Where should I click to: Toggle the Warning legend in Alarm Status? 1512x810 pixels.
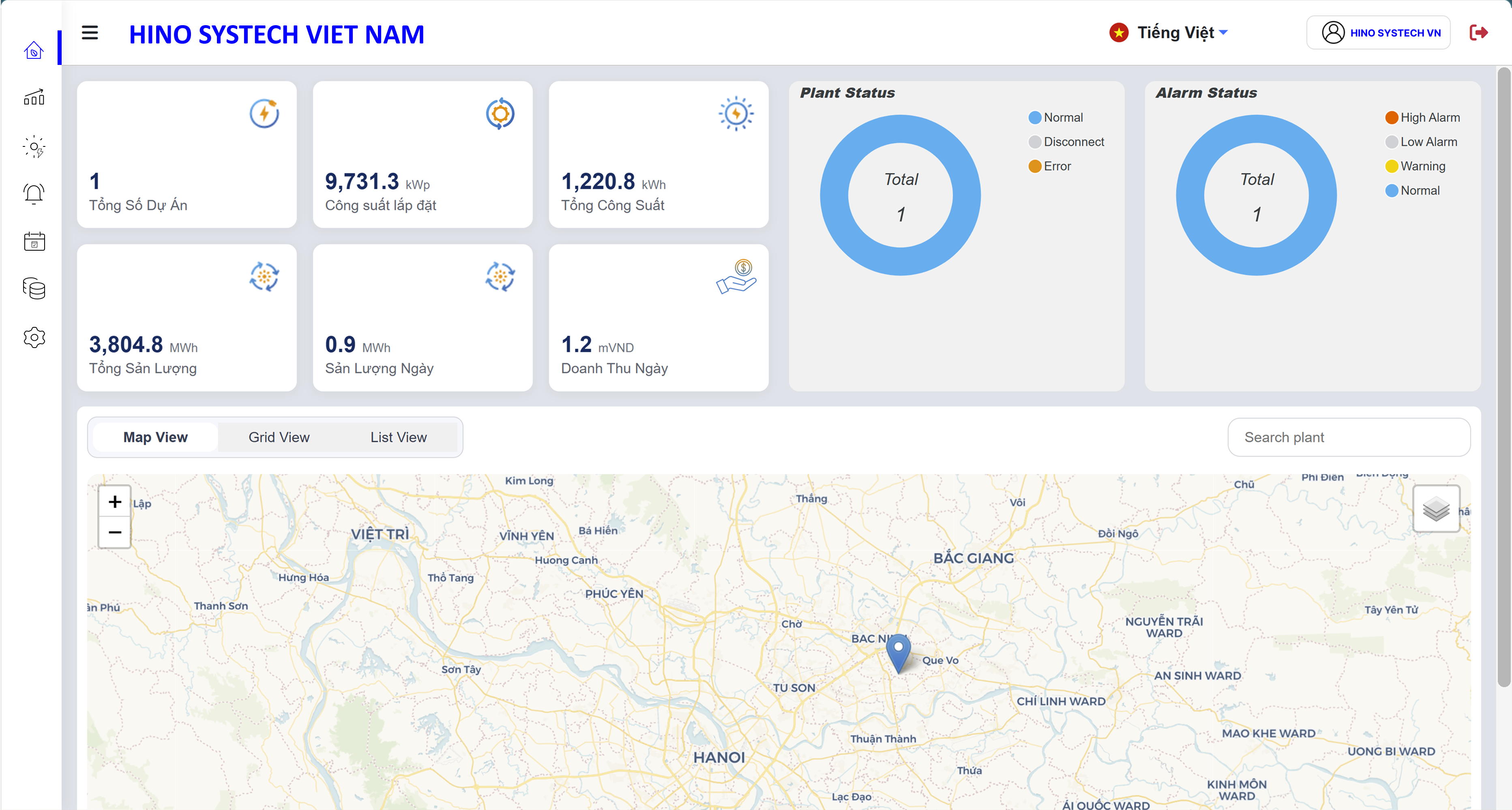click(x=1415, y=166)
